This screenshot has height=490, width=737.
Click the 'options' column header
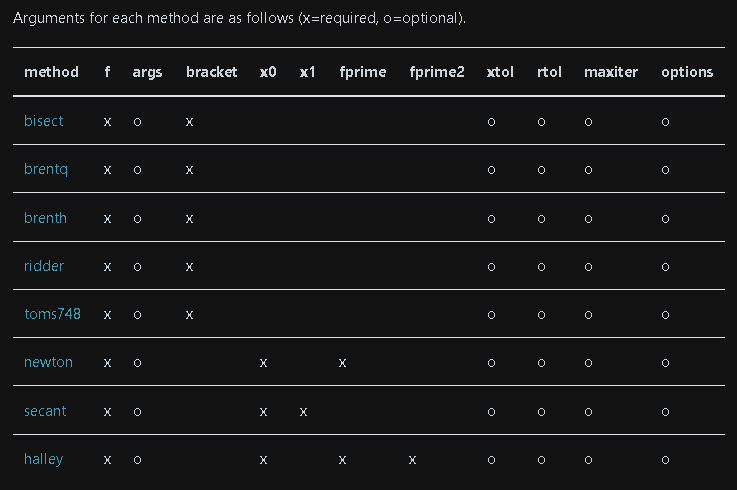(687, 72)
